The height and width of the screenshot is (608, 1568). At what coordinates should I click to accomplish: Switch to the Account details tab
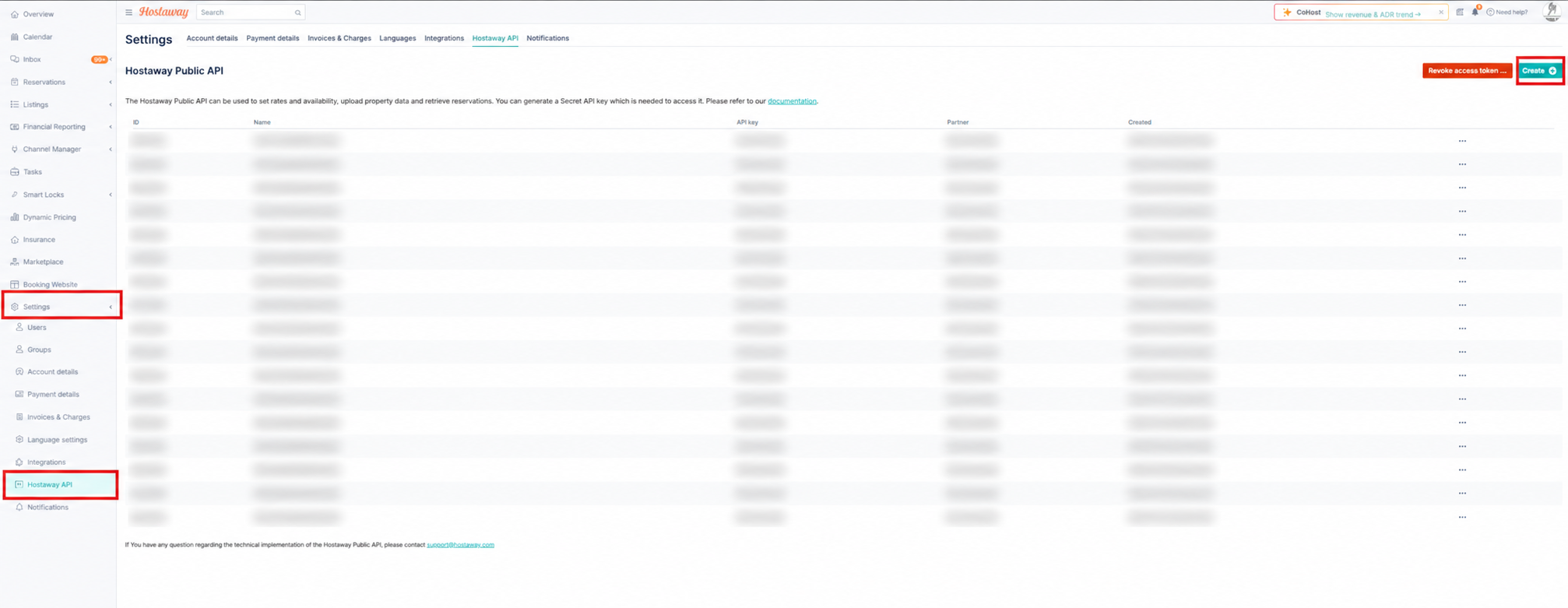(212, 38)
